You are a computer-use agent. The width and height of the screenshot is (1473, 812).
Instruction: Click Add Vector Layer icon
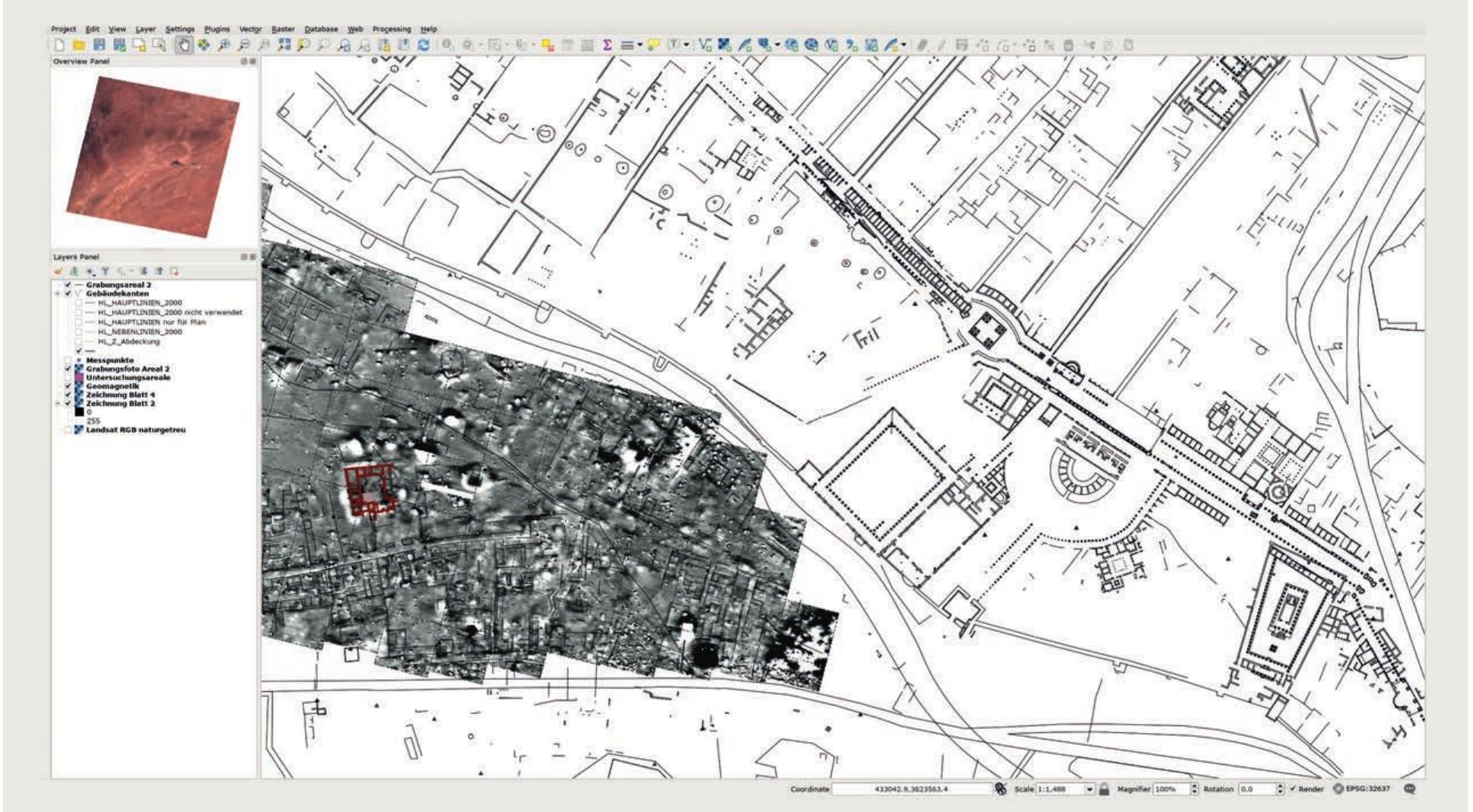tap(705, 46)
